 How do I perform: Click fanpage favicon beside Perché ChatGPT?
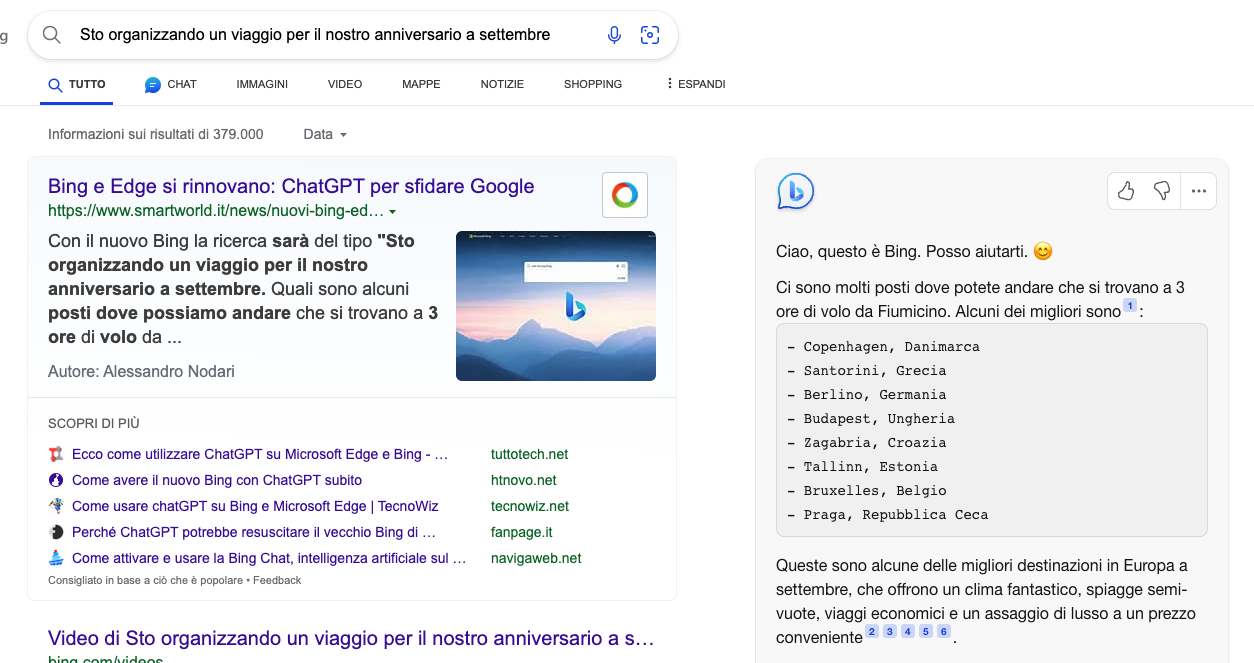(56, 532)
